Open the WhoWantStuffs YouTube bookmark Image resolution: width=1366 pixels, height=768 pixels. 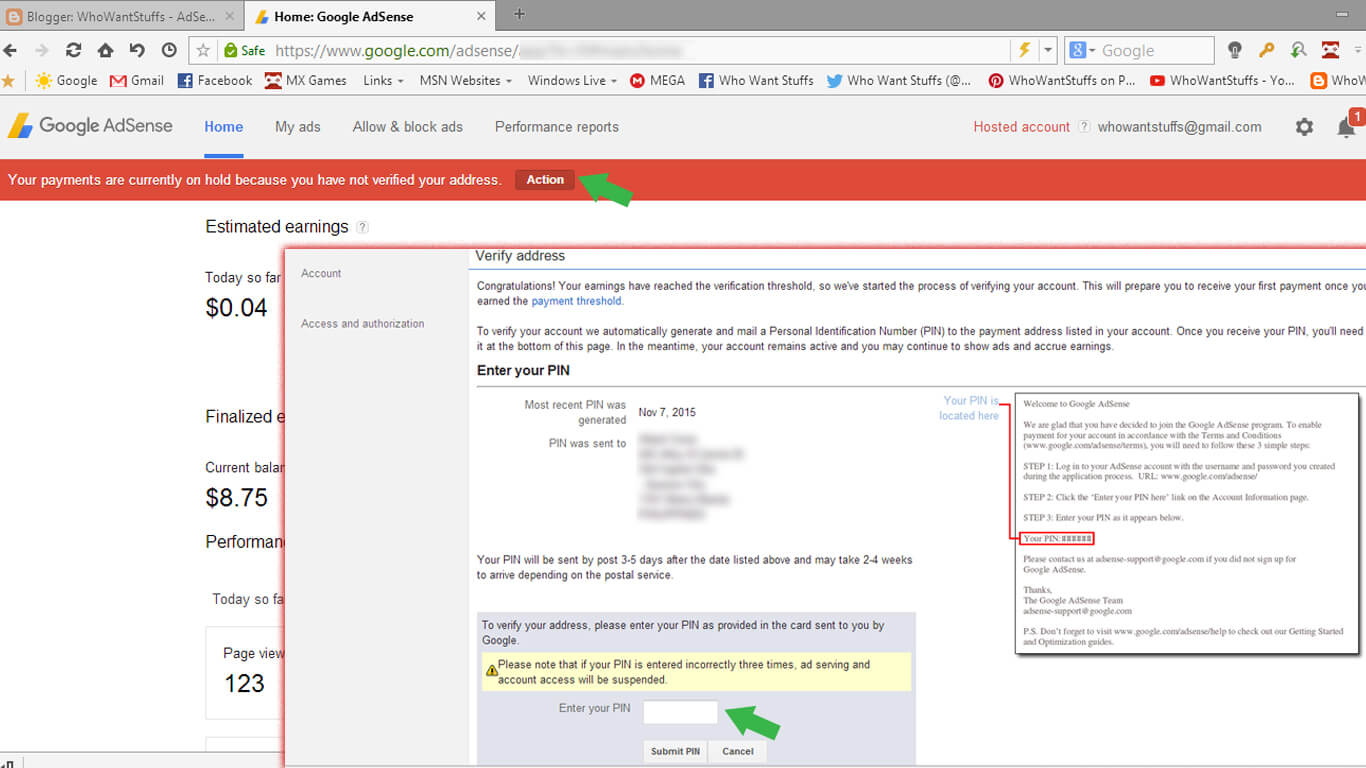click(x=1222, y=80)
